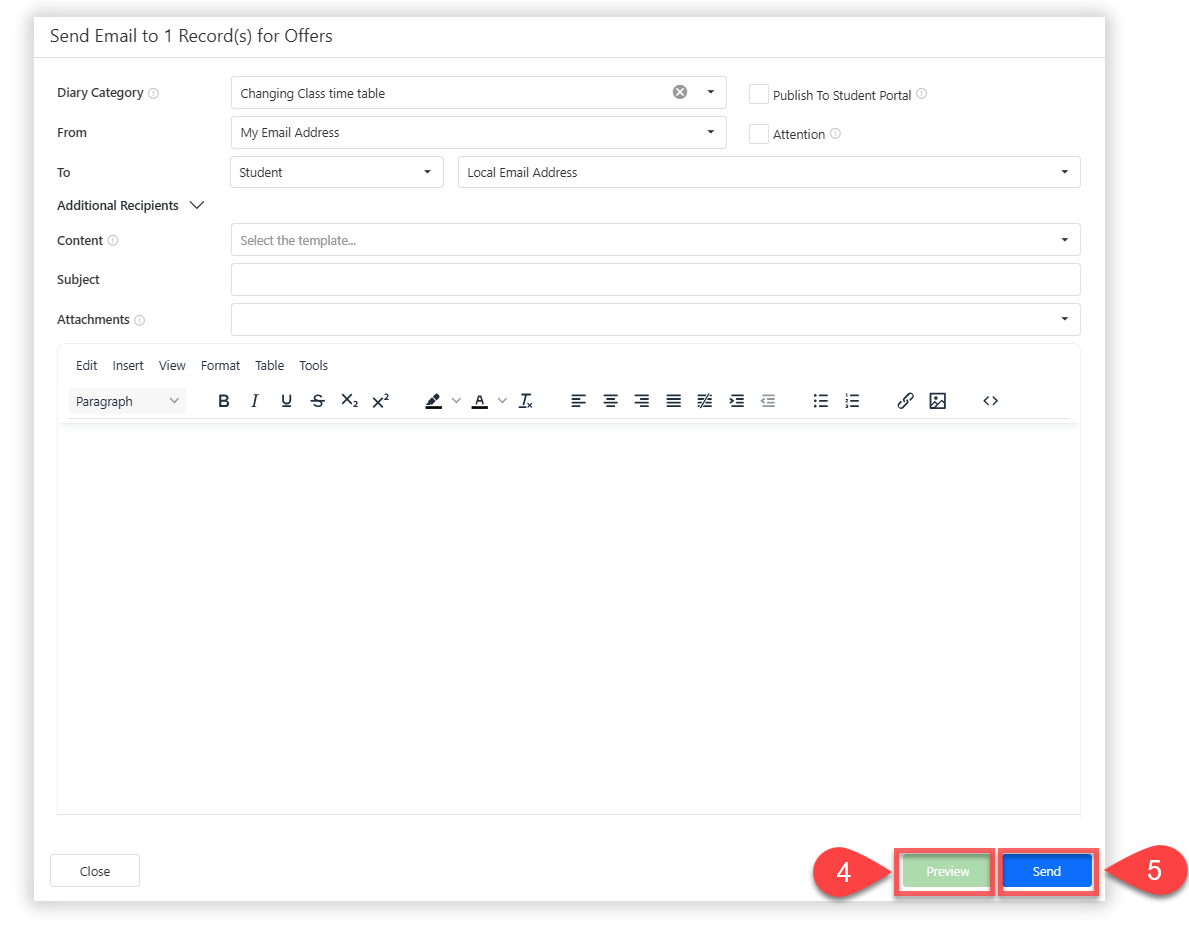Insert a bulleted list
This screenshot has height=926, width=1189.
pyautogui.click(x=821, y=401)
